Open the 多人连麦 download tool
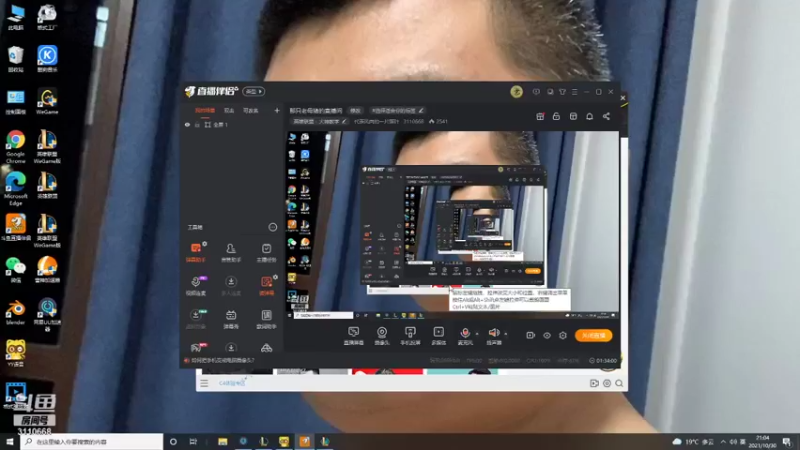The width and height of the screenshot is (800, 450). pyautogui.click(x=231, y=285)
